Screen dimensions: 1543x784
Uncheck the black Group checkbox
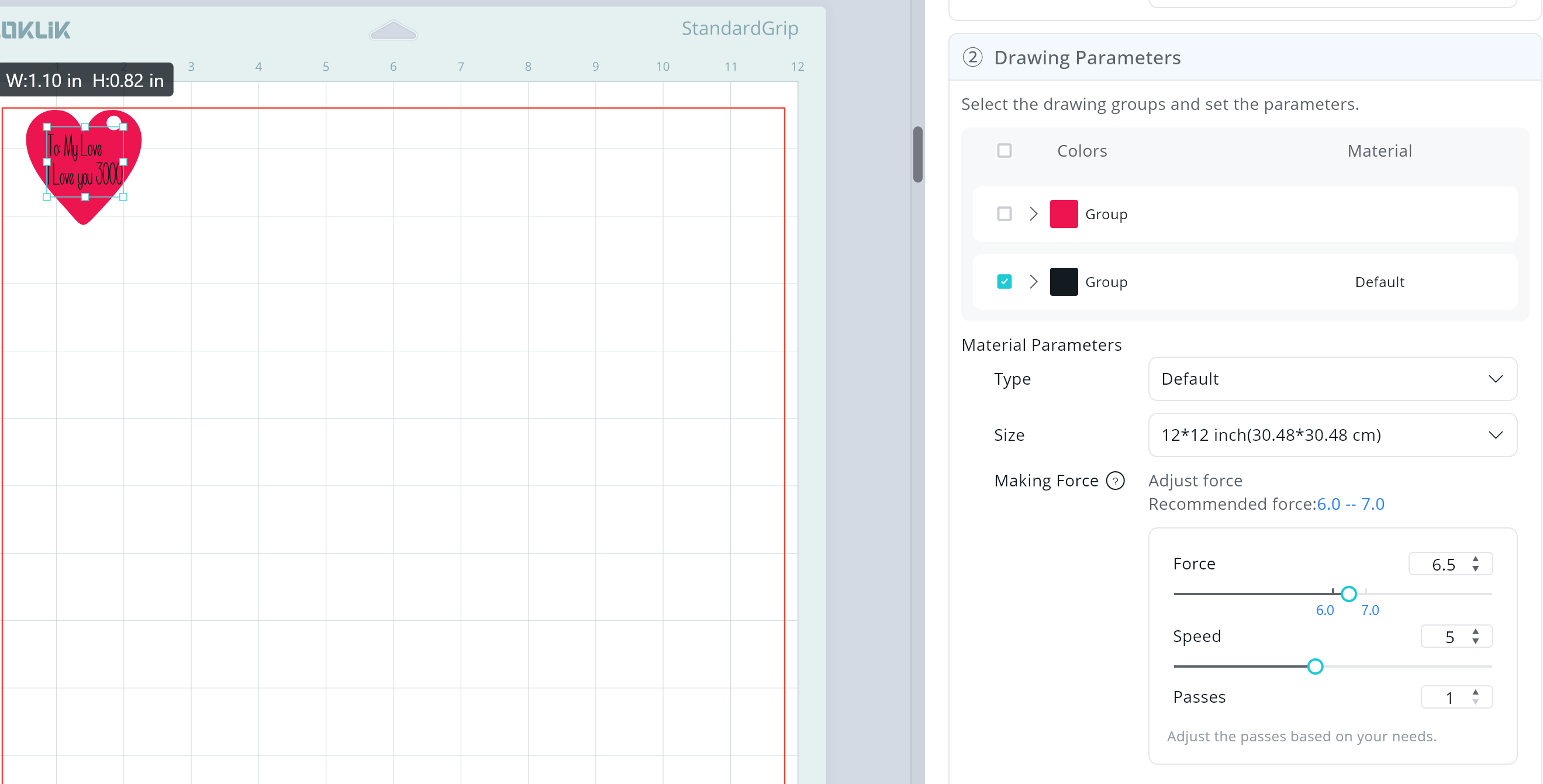click(1004, 281)
